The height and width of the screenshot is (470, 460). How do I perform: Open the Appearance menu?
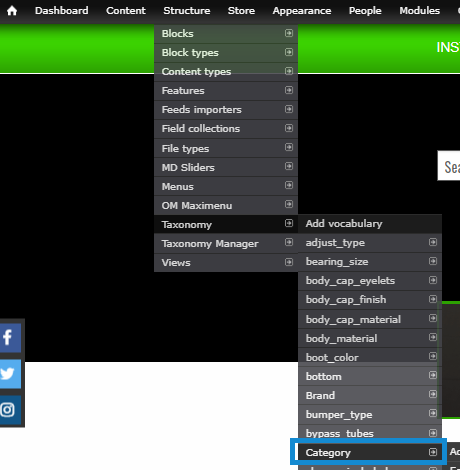pyautogui.click(x=302, y=11)
